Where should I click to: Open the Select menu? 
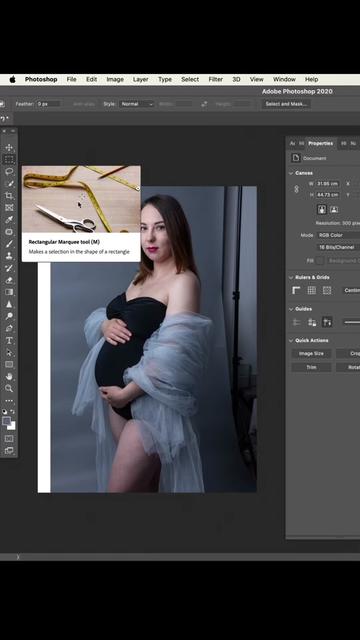190,79
